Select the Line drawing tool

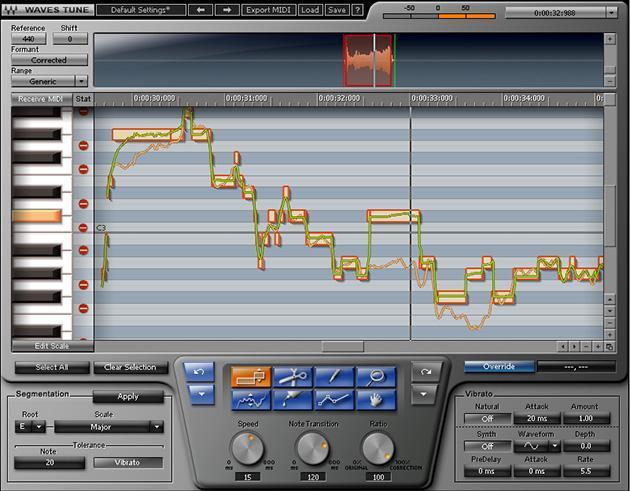click(x=334, y=399)
